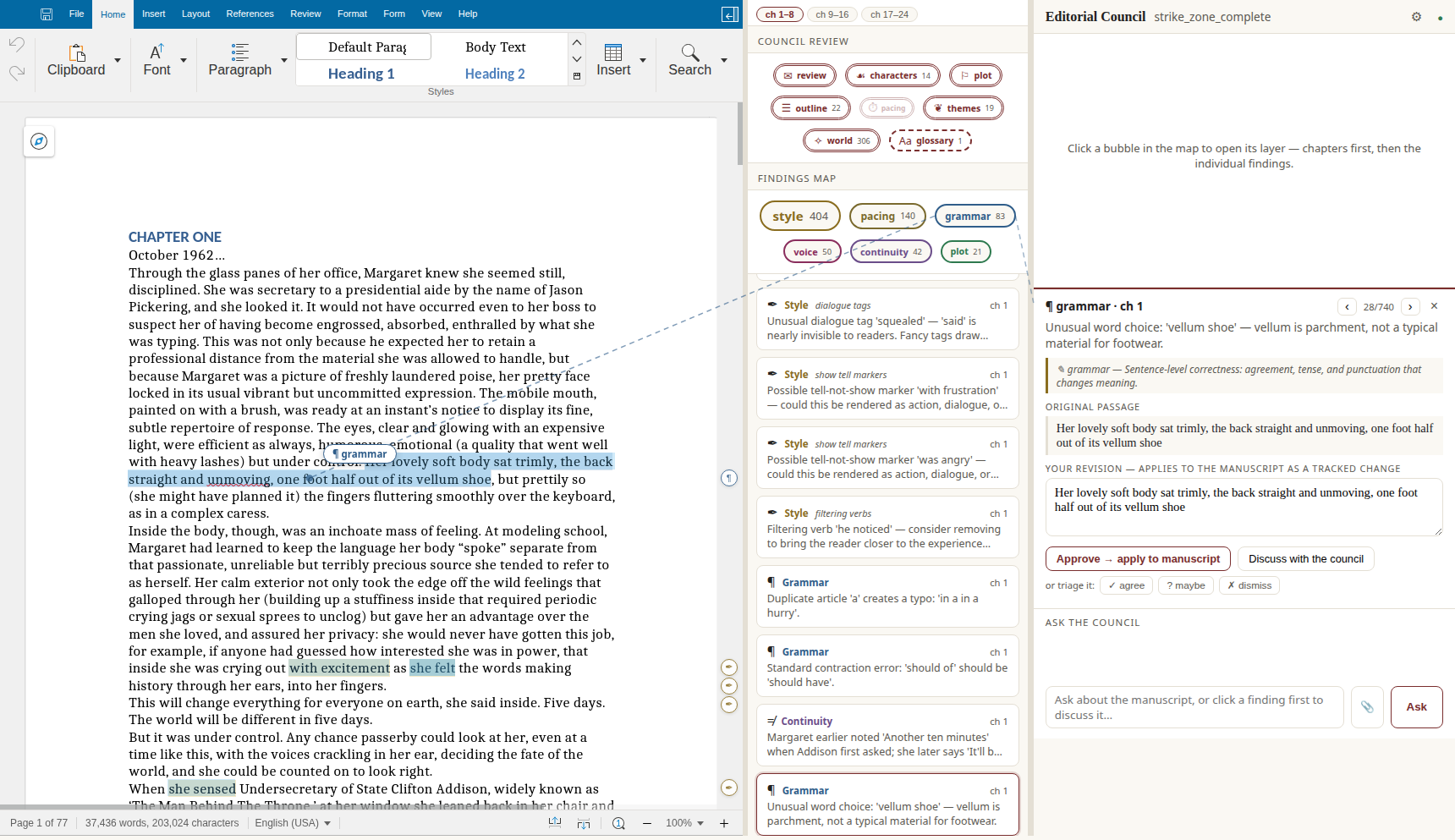
Task: Toggle the outline 22 chip
Action: point(810,108)
